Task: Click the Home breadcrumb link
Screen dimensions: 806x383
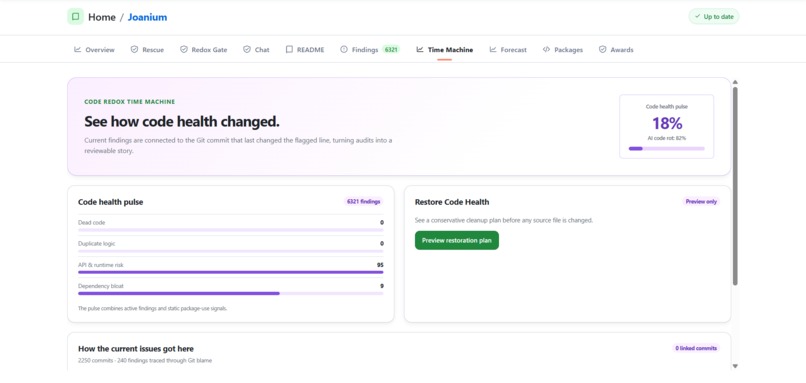Action: tap(102, 17)
